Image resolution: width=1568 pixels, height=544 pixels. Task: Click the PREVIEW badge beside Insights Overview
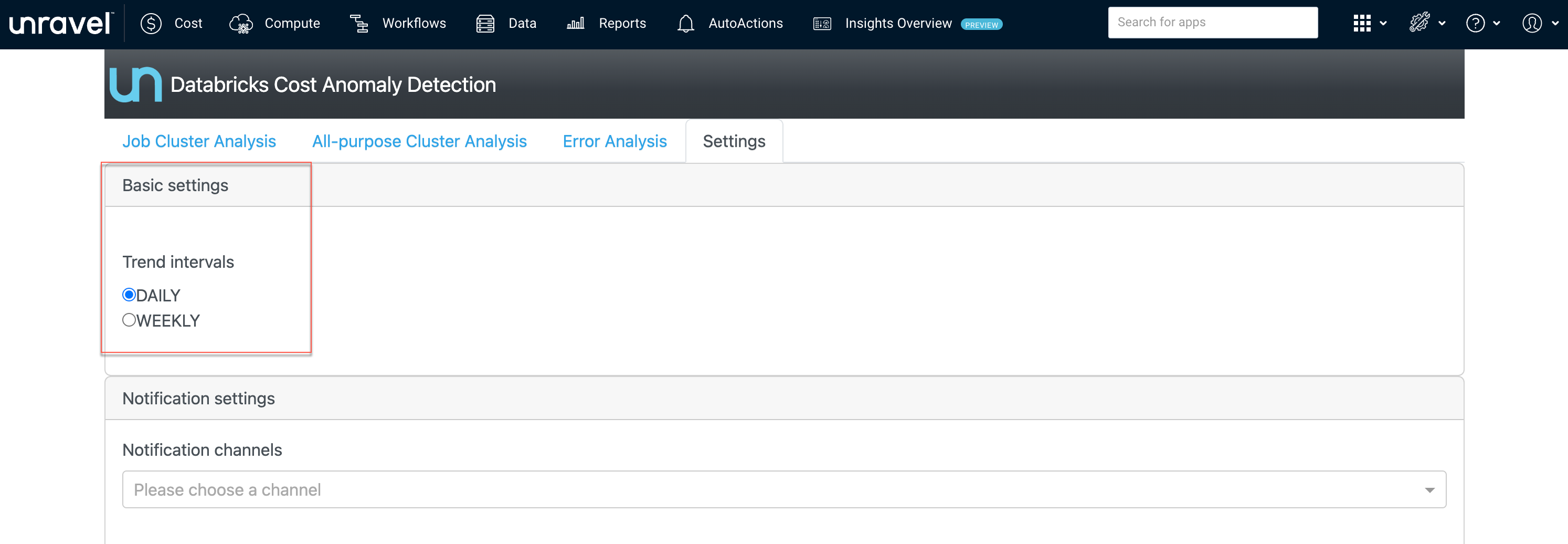tap(981, 25)
